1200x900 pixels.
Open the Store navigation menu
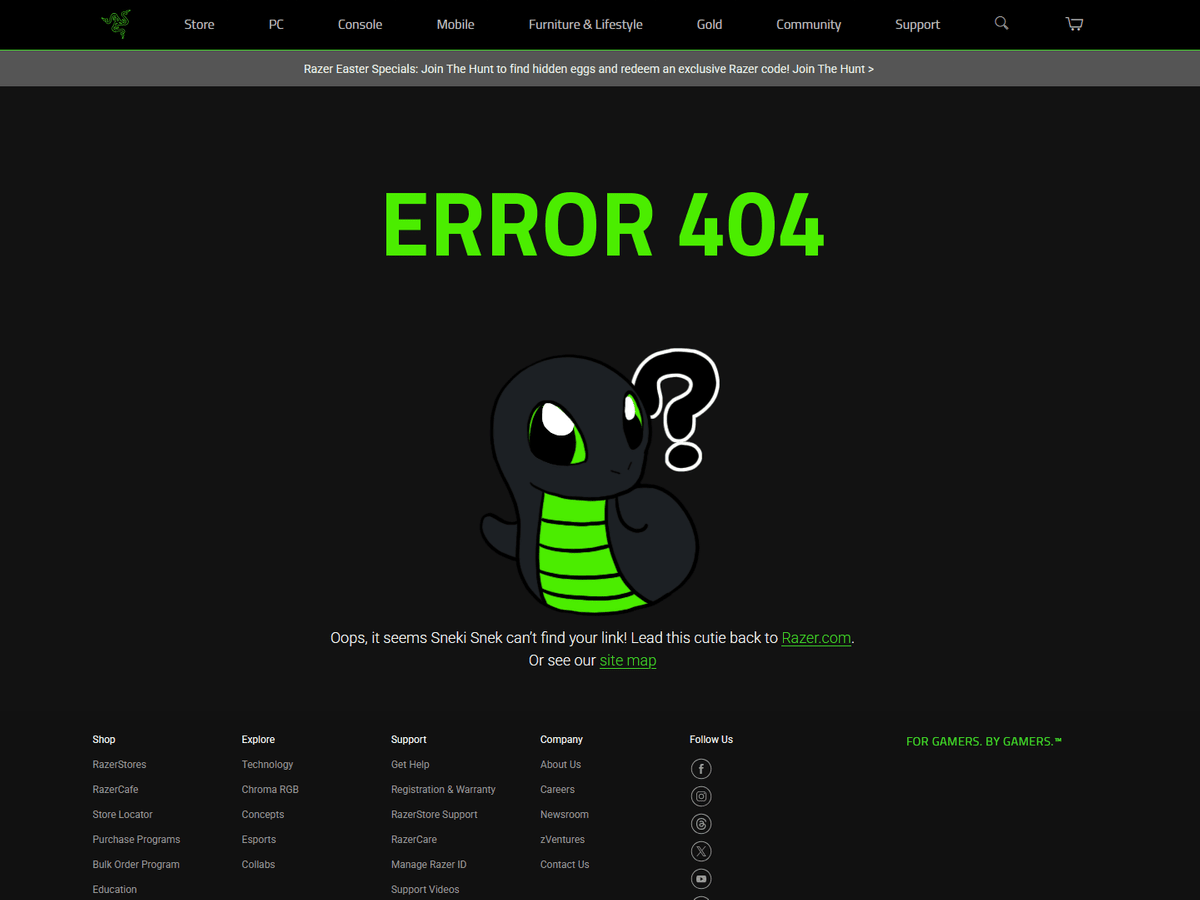pyautogui.click(x=199, y=24)
